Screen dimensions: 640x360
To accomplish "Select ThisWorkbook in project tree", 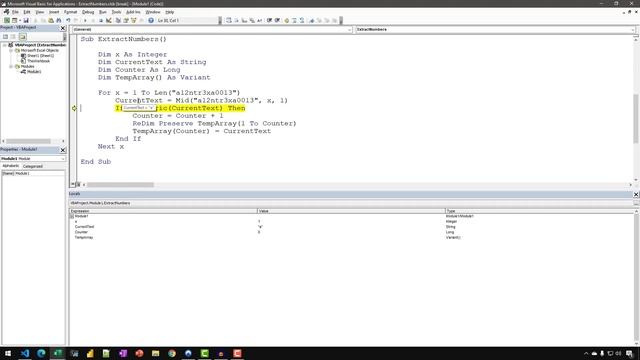I will pyautogui.click(x=38, y=61).
